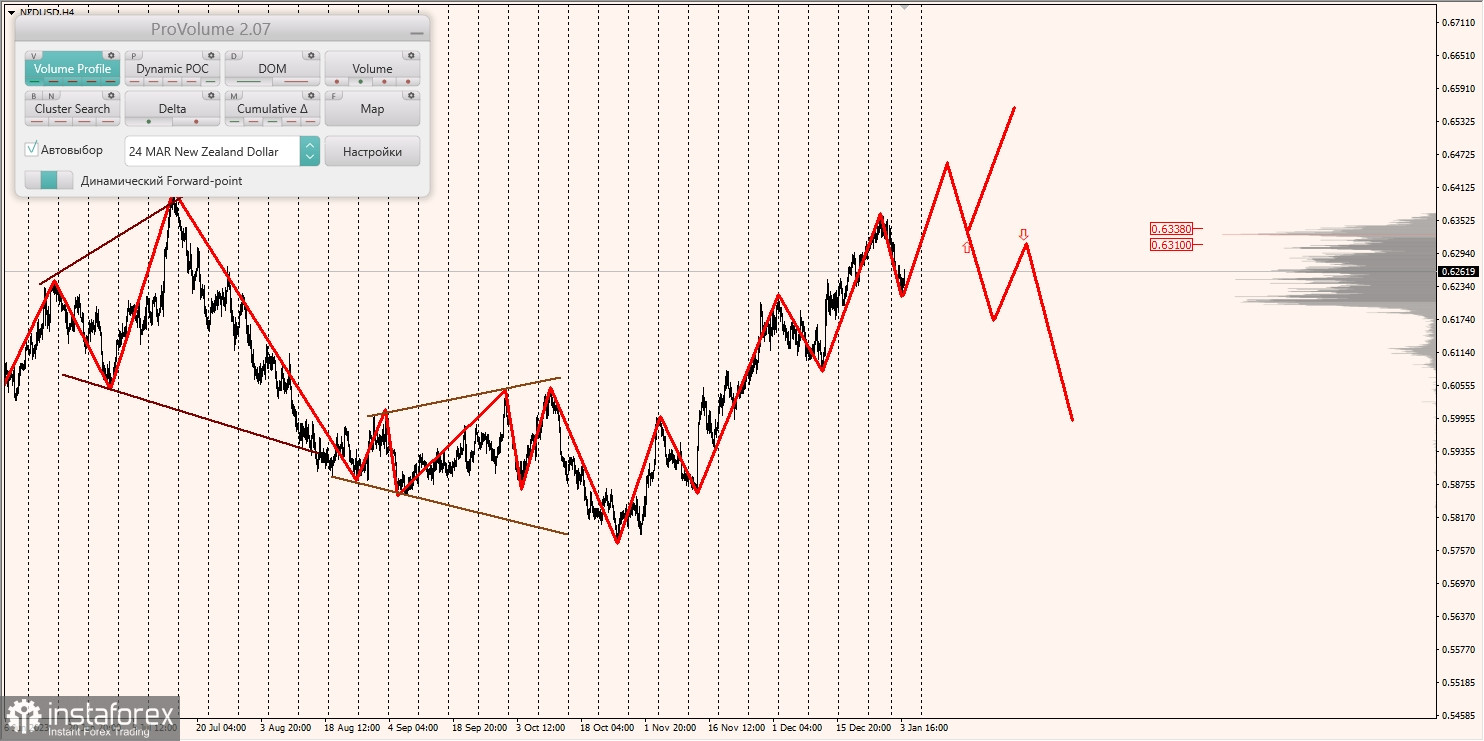Click the current price 0.62619 marker
Image resolution: width=1484 pixels, height=741 pixels.
1459,271
